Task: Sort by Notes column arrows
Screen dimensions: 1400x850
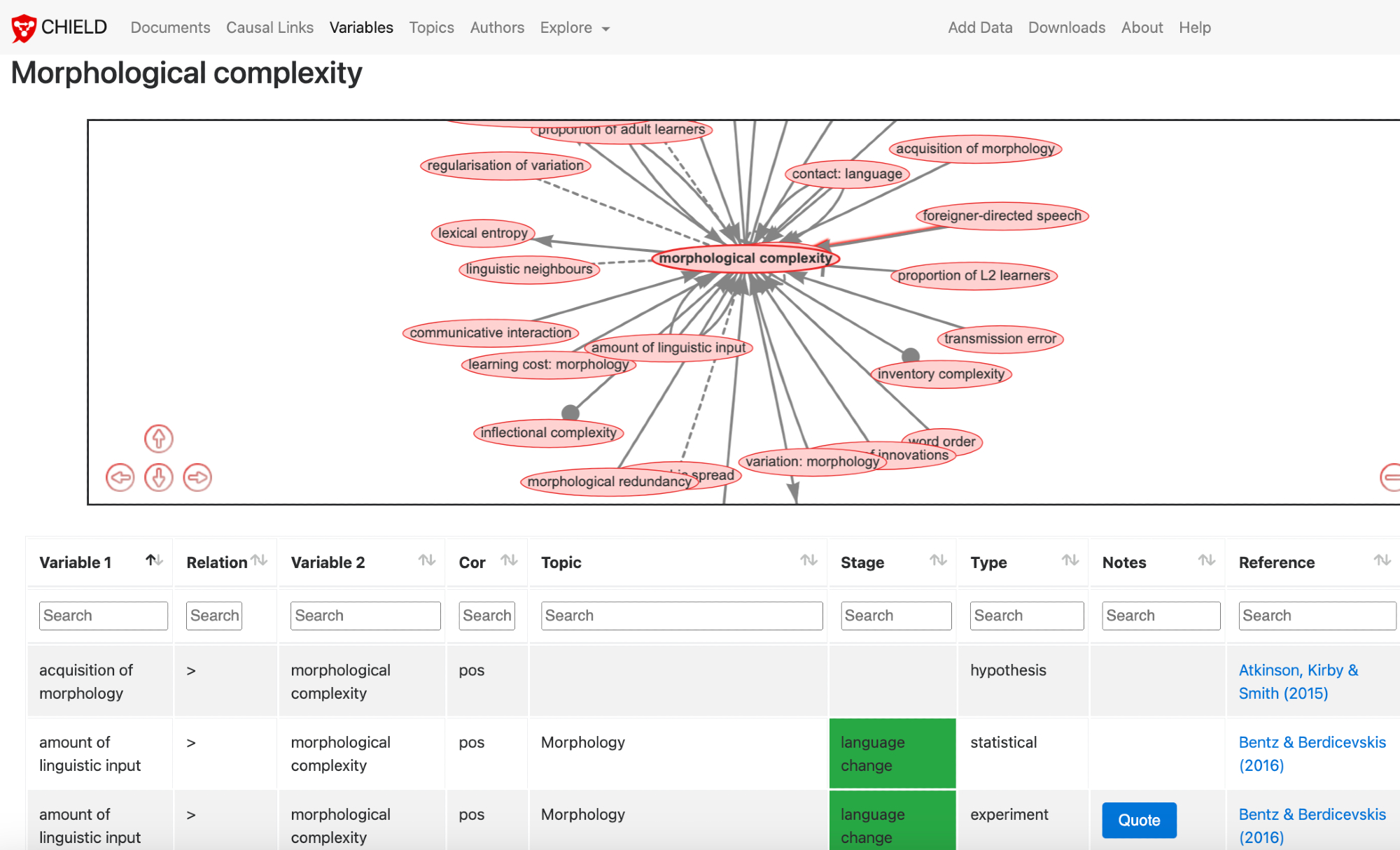Action: click(x=1206, y=560)
